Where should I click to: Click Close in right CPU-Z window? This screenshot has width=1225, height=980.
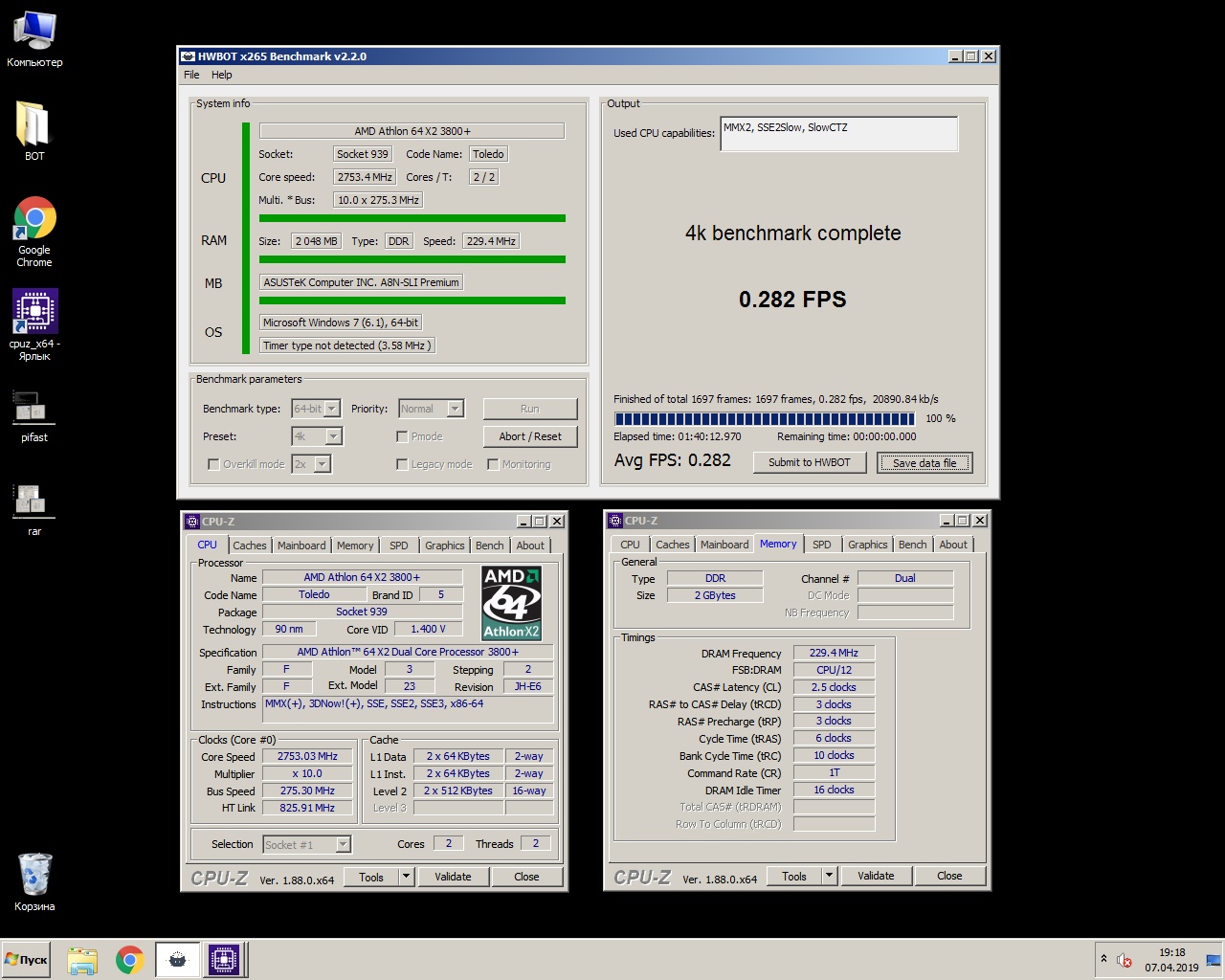coord(949,876)
